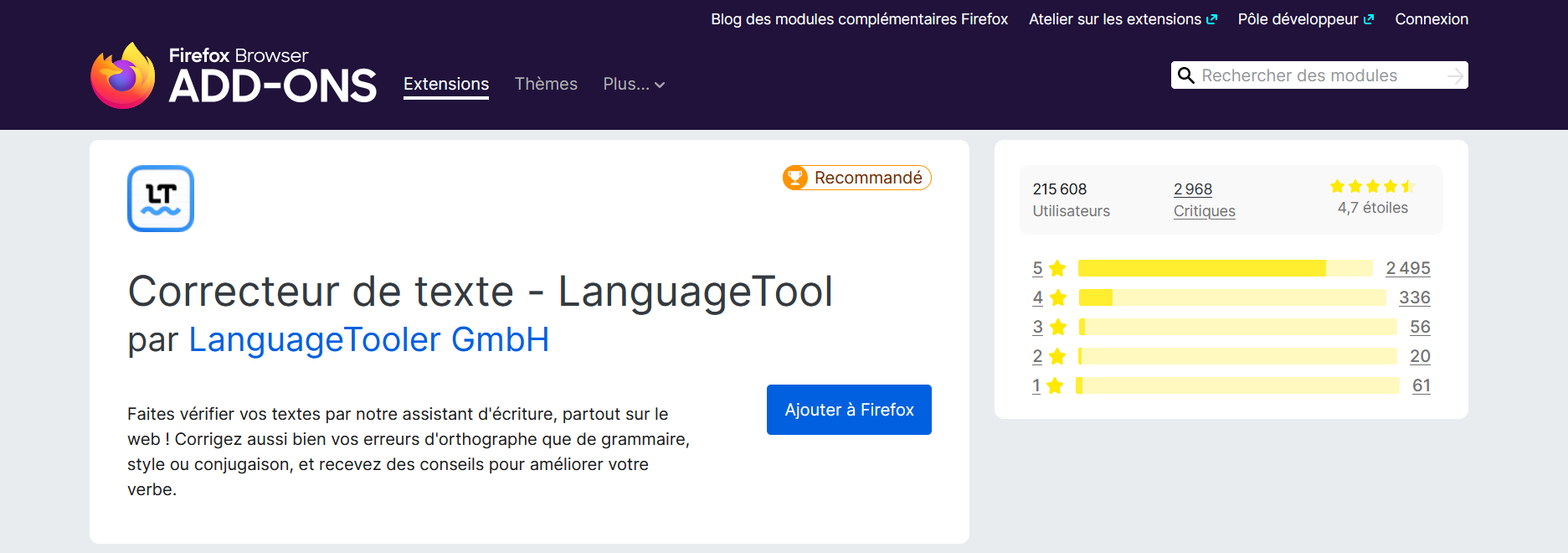The width and height of the screenshot is (1568, 553).
Task: Click the Correcteur de texte - LanguageTool title
Action: point(480,292)
